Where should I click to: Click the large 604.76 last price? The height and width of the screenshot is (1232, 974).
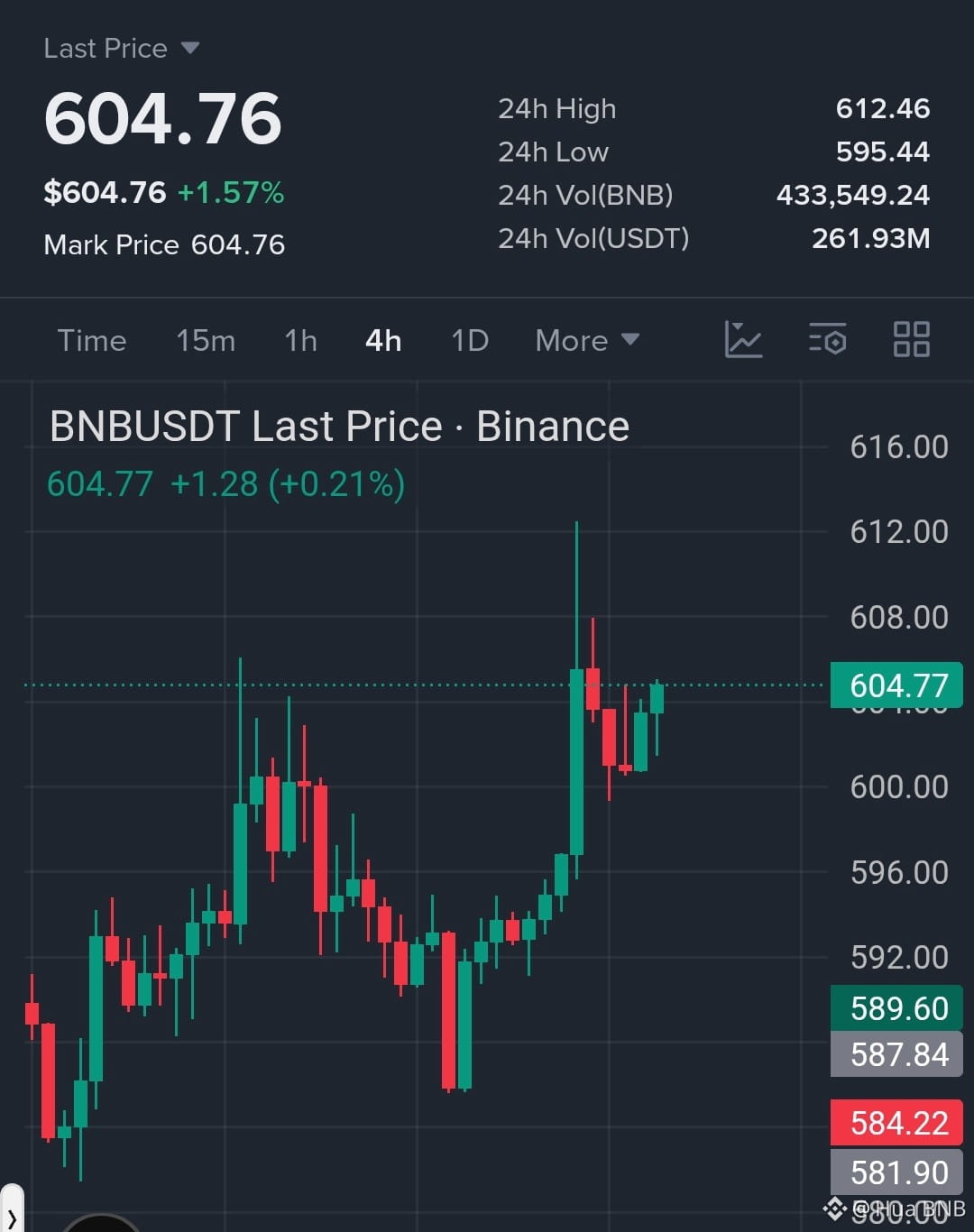pyautogui.click(x=163, y=119)
